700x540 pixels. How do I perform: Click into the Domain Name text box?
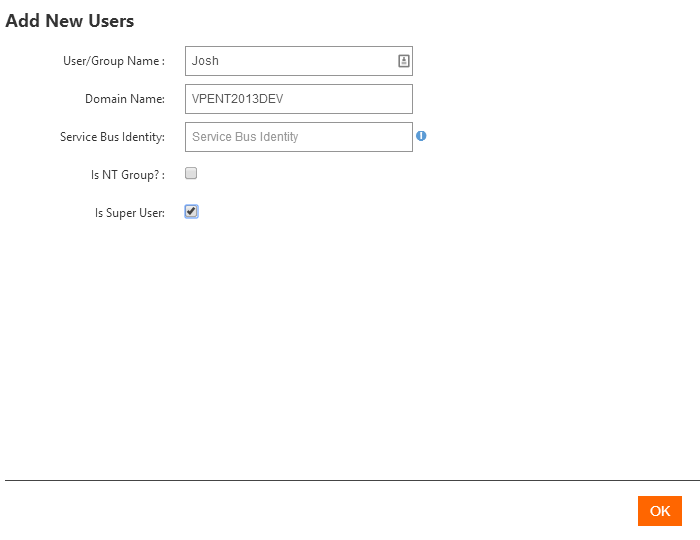point(298,99)
